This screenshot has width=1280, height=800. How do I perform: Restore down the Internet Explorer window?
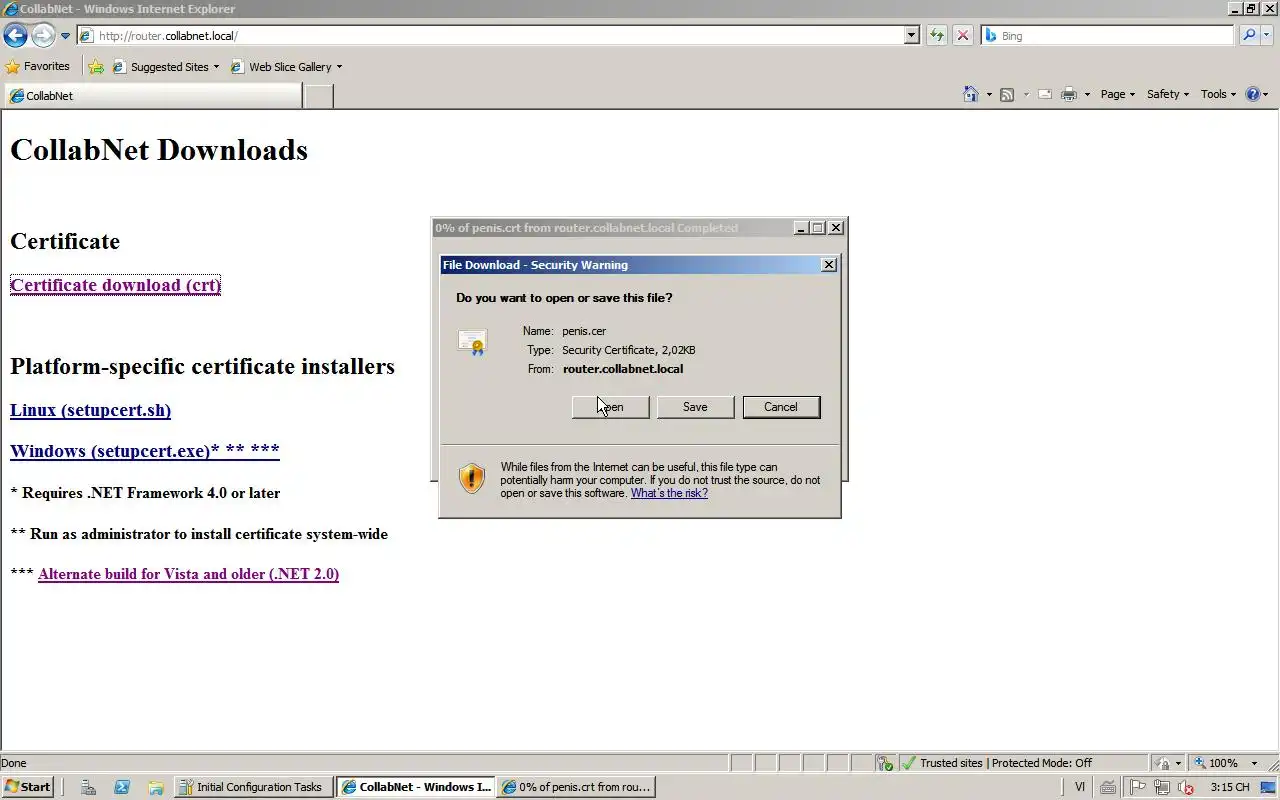(1250, 9)
